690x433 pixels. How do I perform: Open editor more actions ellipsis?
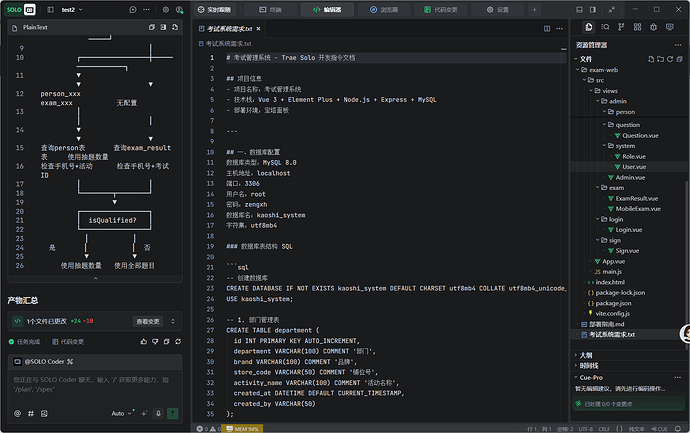pyautogui.click(x=559, y=29)
